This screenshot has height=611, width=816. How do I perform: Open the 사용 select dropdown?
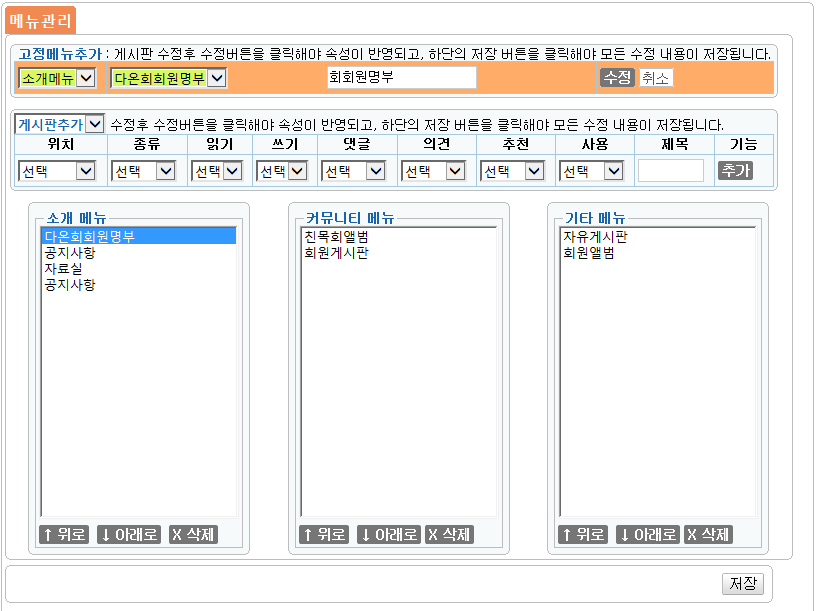[x=591, y=171]
